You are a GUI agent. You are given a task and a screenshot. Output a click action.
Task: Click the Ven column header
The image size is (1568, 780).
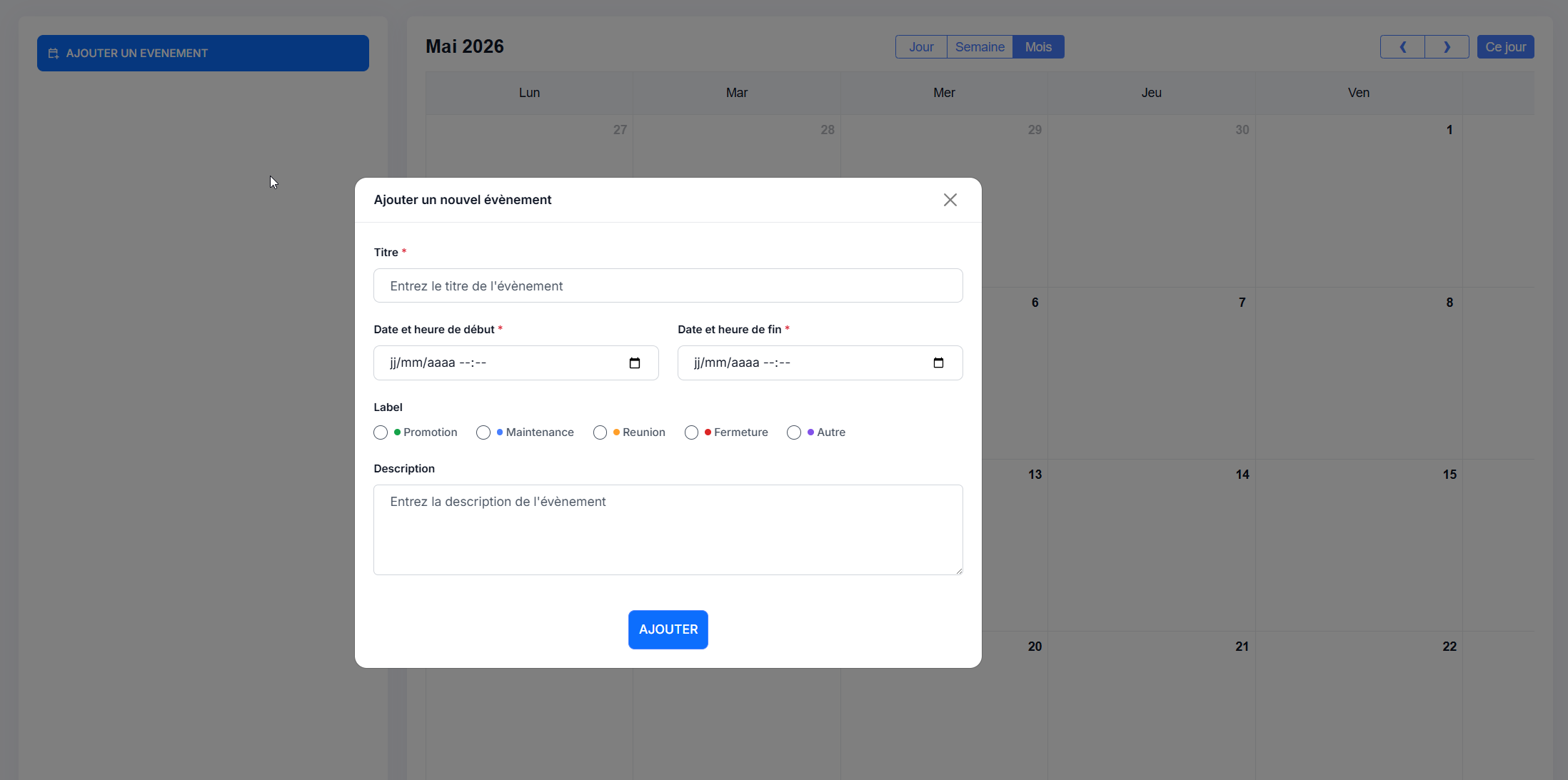click(1358, 93)
